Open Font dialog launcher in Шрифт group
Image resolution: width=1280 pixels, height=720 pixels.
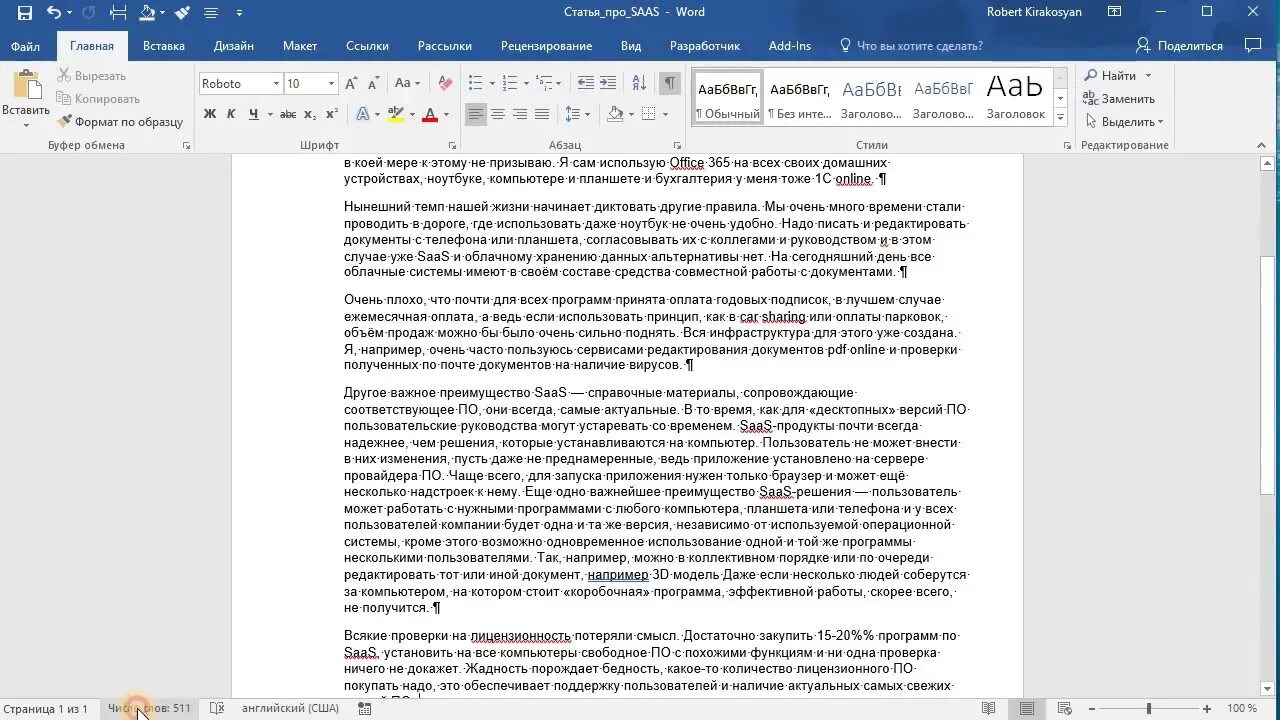(453, 146)
